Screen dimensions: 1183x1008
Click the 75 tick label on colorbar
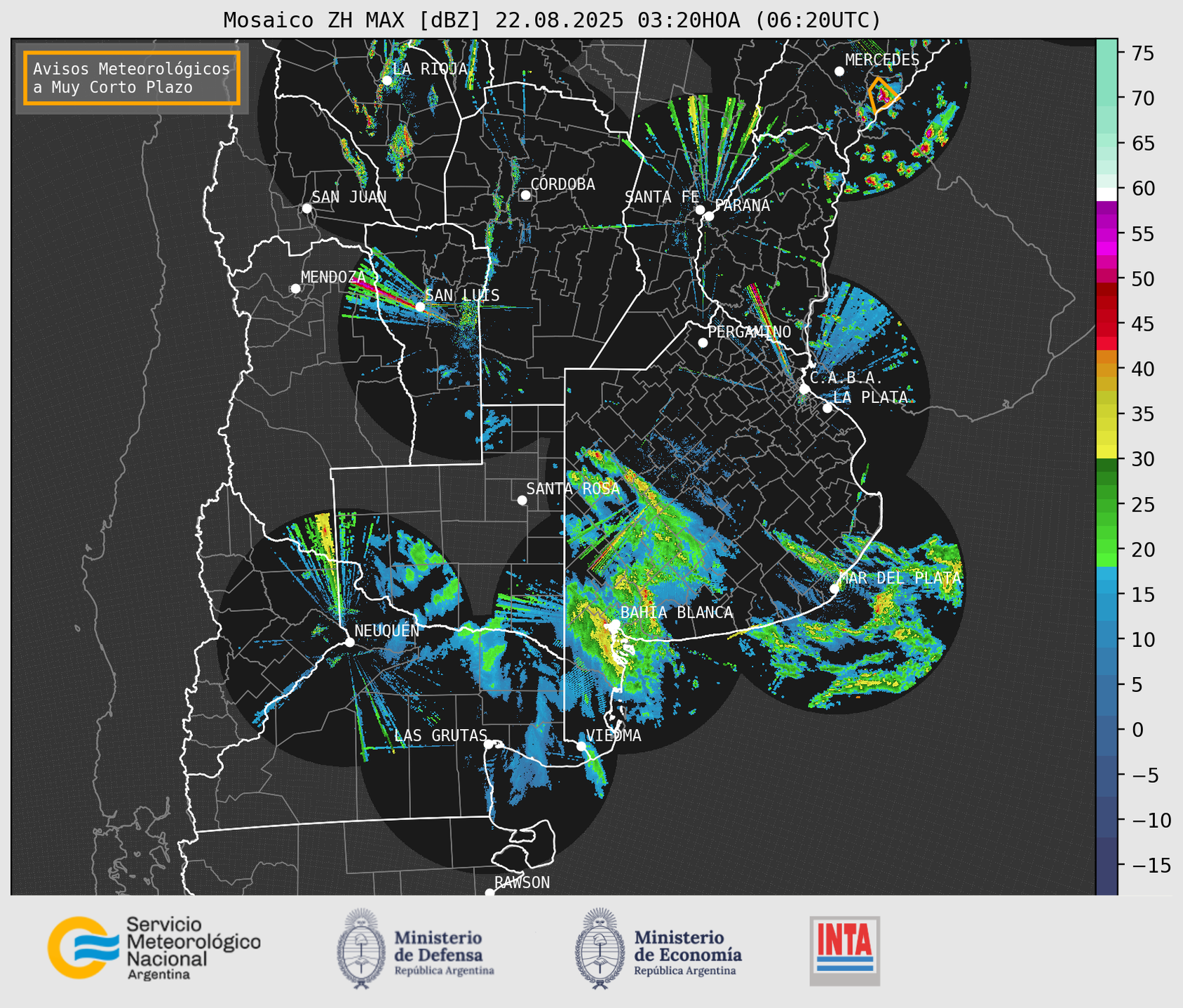coord(1142,53)
